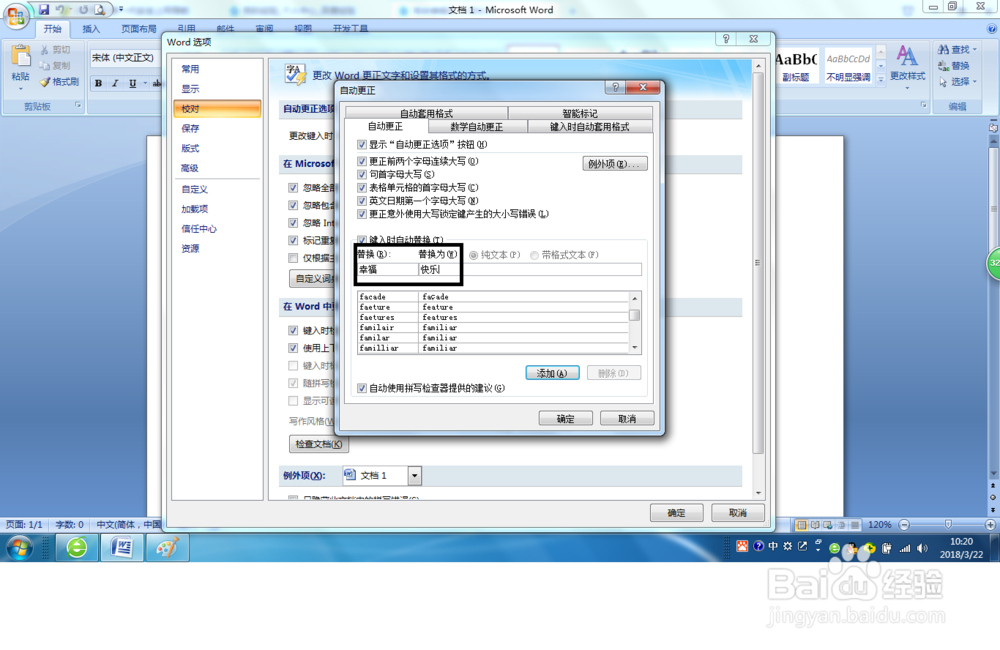Click the Copy icon in Word ribbon
Image resolution: width=1000 pixels, height=650 pixels.
45,66
